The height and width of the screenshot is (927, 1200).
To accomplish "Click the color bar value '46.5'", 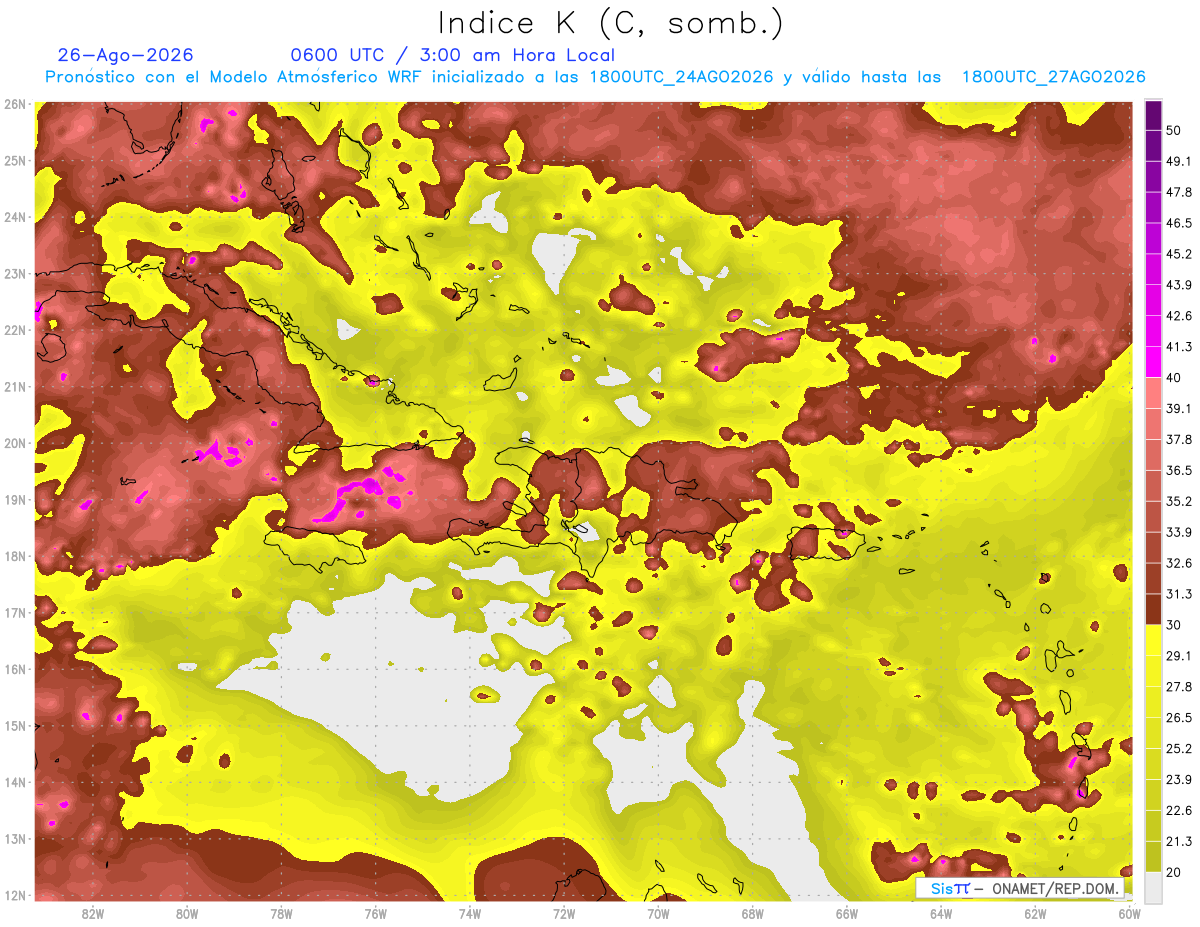I will point(1179,222).
